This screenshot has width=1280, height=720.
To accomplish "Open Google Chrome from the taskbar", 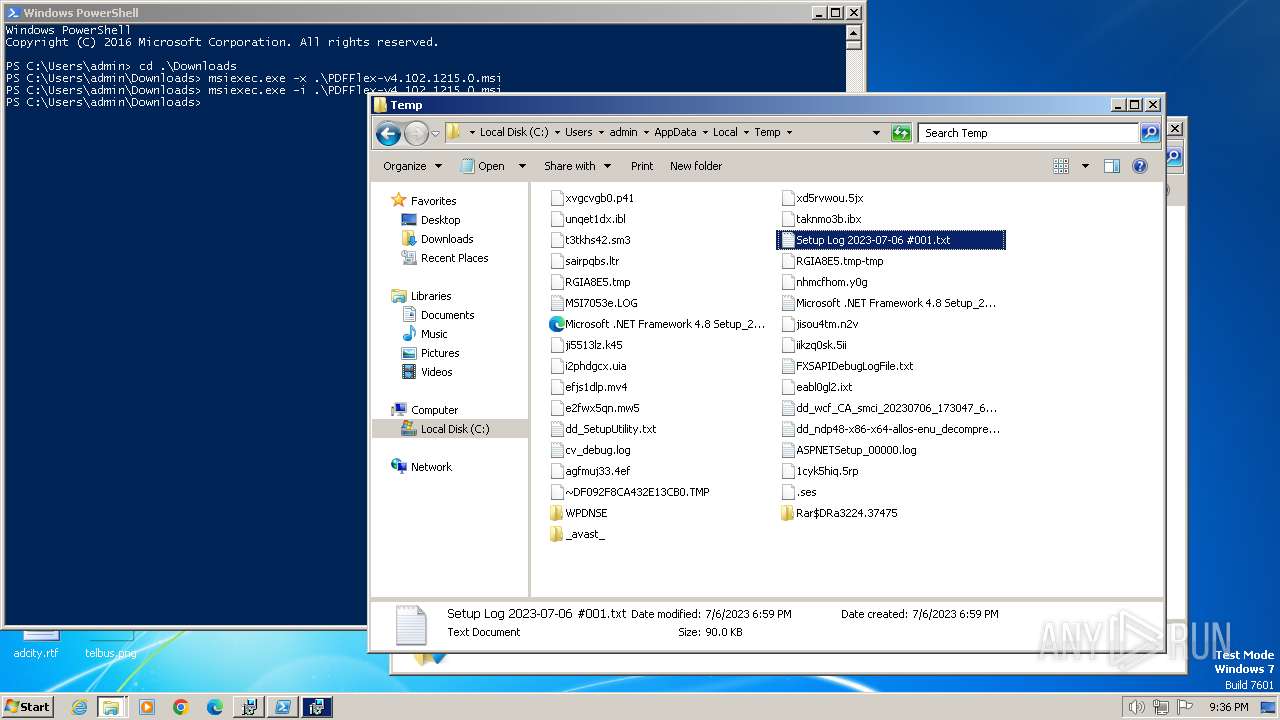I will coord(180,707).
